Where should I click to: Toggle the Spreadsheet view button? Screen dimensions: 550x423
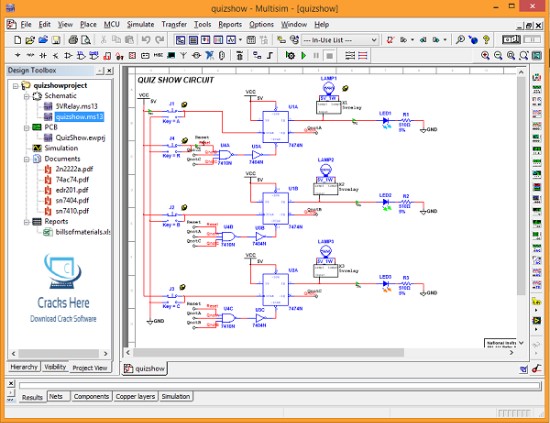pyautogui.click(x=193, y=40)
